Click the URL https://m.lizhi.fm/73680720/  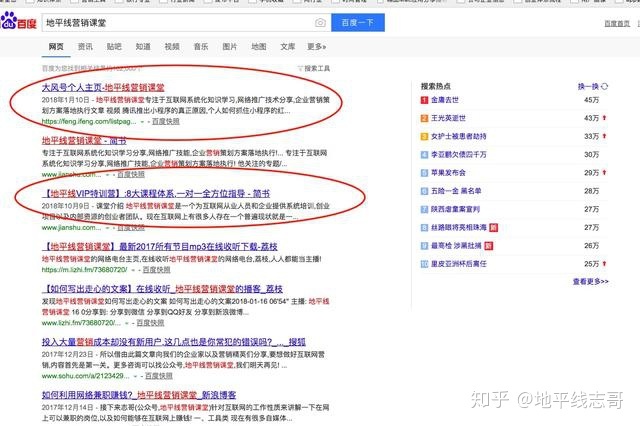tap(84, 270)
